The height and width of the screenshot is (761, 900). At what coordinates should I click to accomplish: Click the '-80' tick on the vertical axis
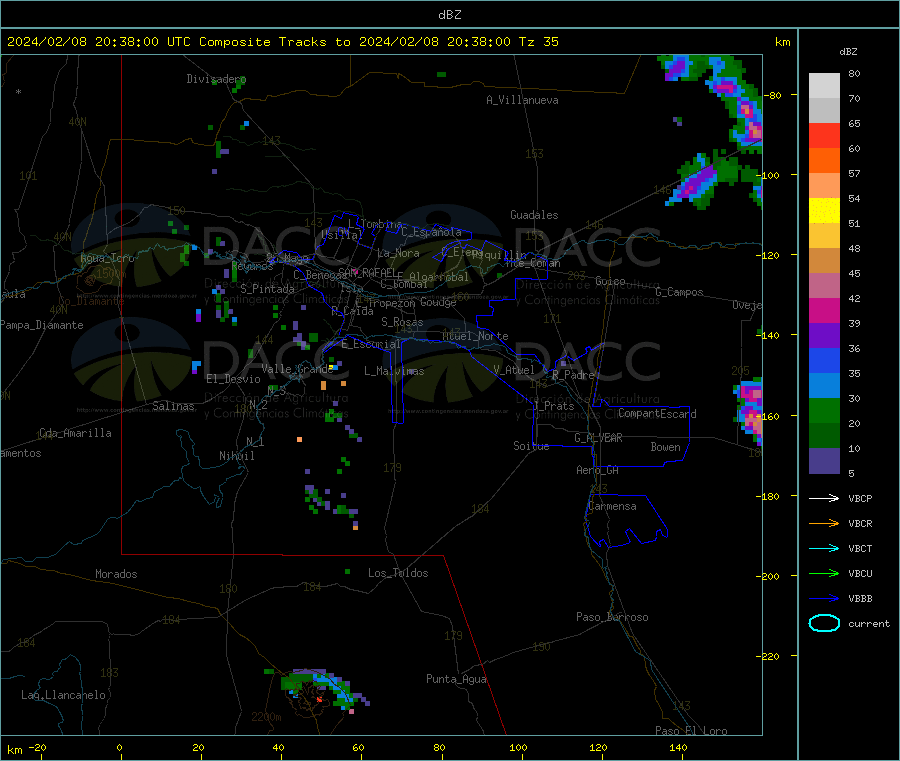tap(773, 95)
